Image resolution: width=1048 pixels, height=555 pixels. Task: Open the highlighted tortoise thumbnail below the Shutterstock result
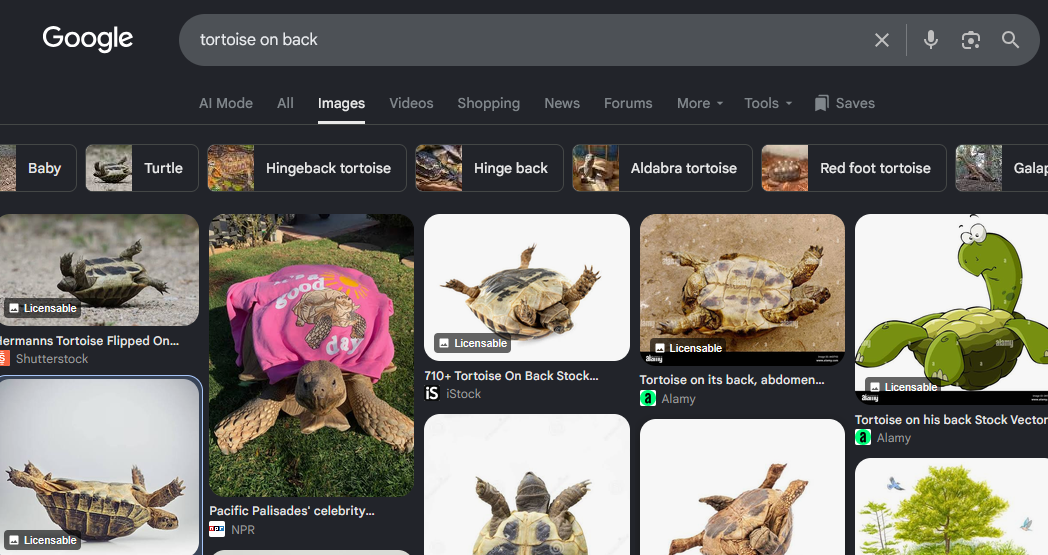coord(100,466)
